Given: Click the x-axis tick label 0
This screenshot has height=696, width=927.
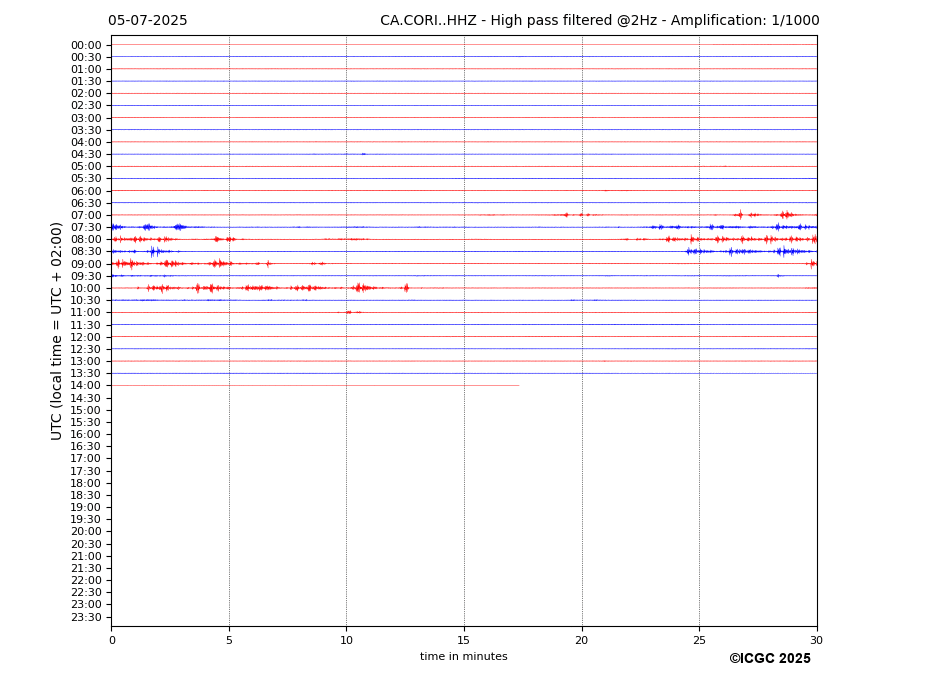Looking at the screenshot, I should point(112,640).
